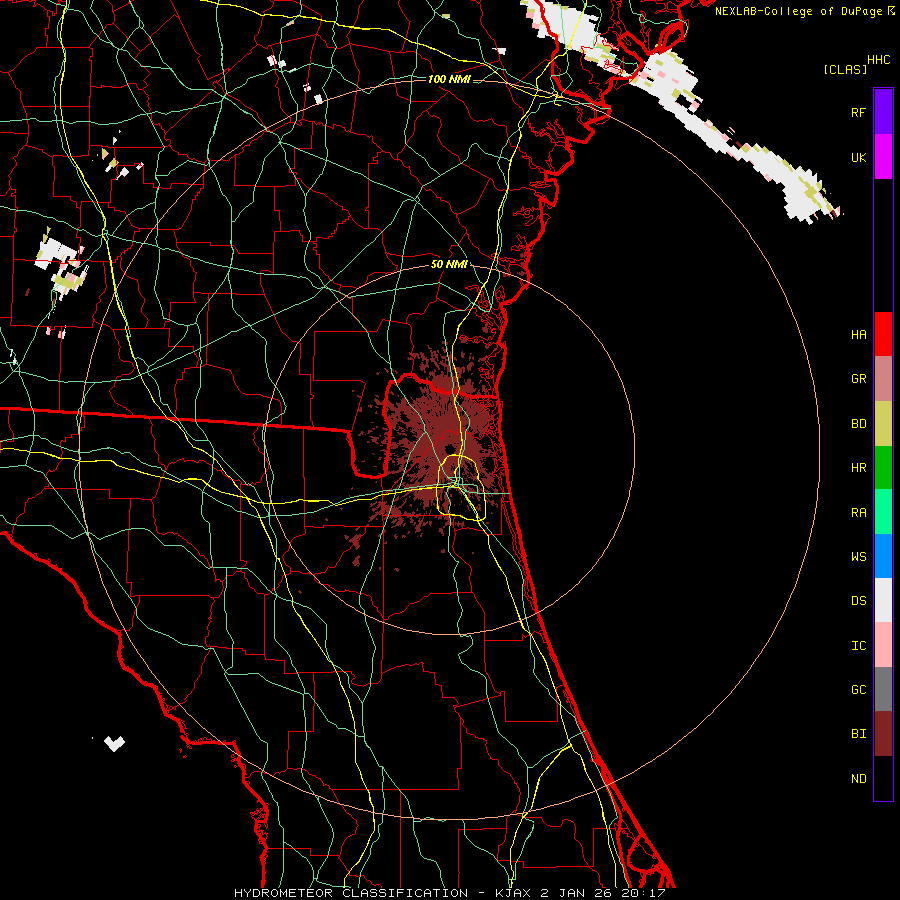Click the HA legend label
This screenshot has height=900, width=900.
[858, 334]
